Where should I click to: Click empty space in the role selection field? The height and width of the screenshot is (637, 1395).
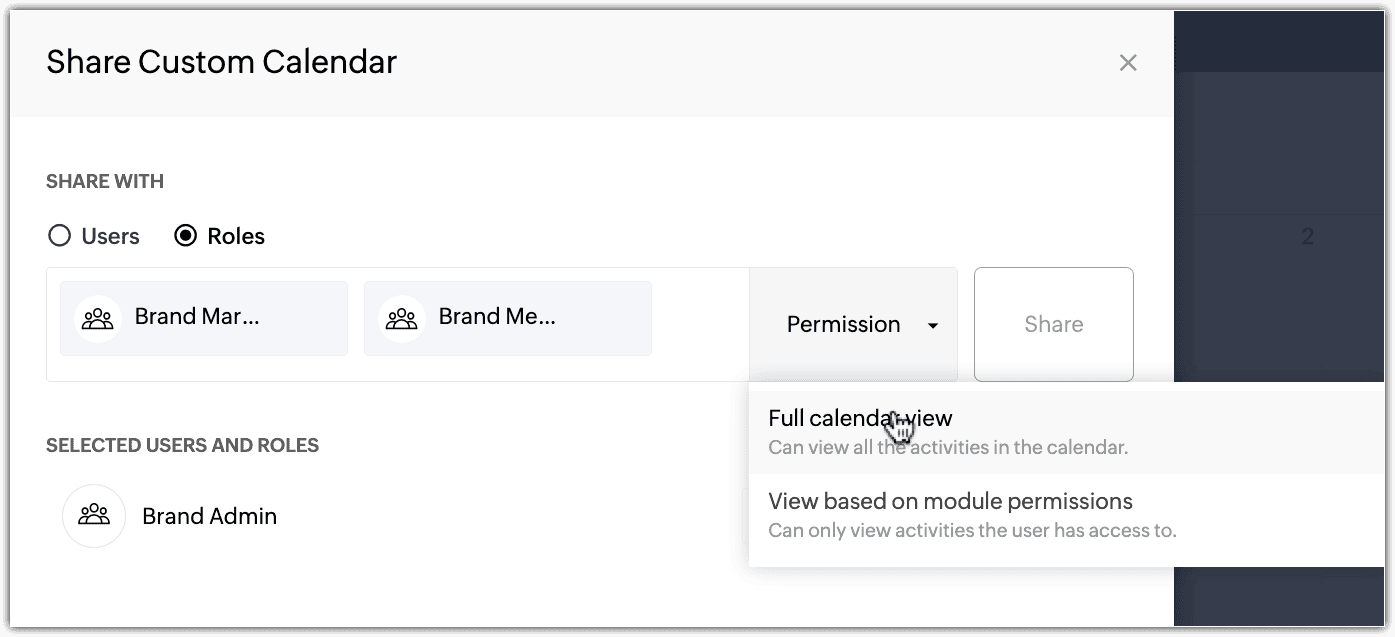point(700,324)
